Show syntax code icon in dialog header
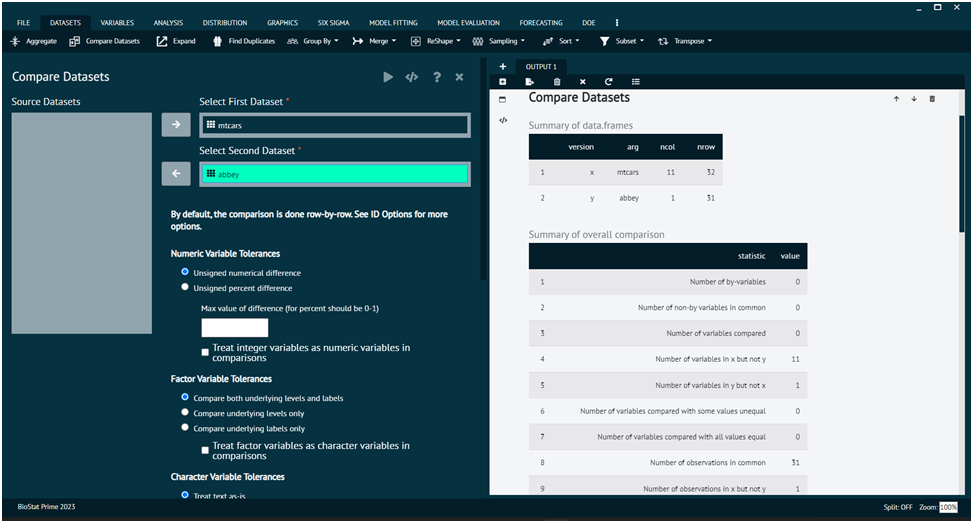The image size is (973, 523). click(x=412, y=77)
